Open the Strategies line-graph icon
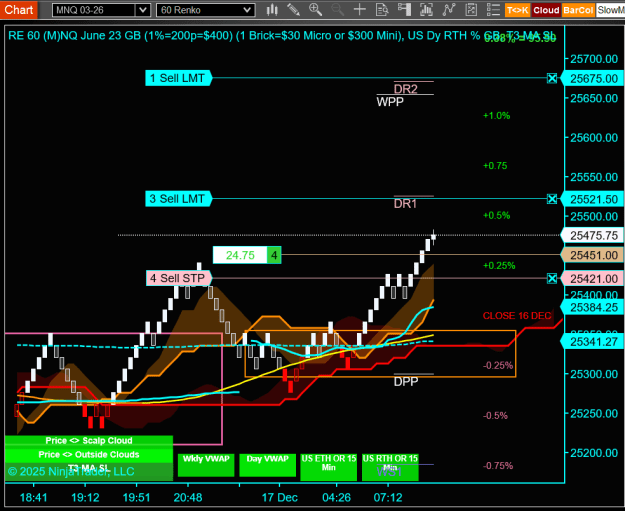Viewport: 625px width, 511px height. [x=449, y=10]
